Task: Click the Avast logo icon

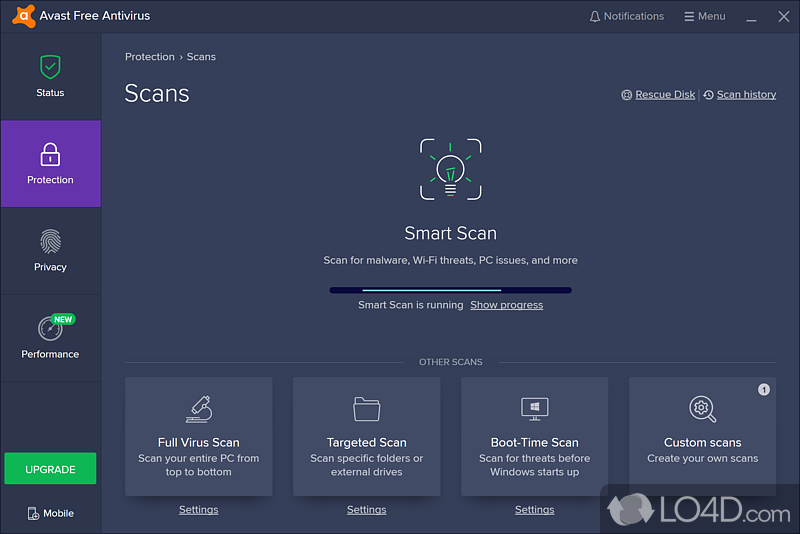Action: click(x=23, y=16)
